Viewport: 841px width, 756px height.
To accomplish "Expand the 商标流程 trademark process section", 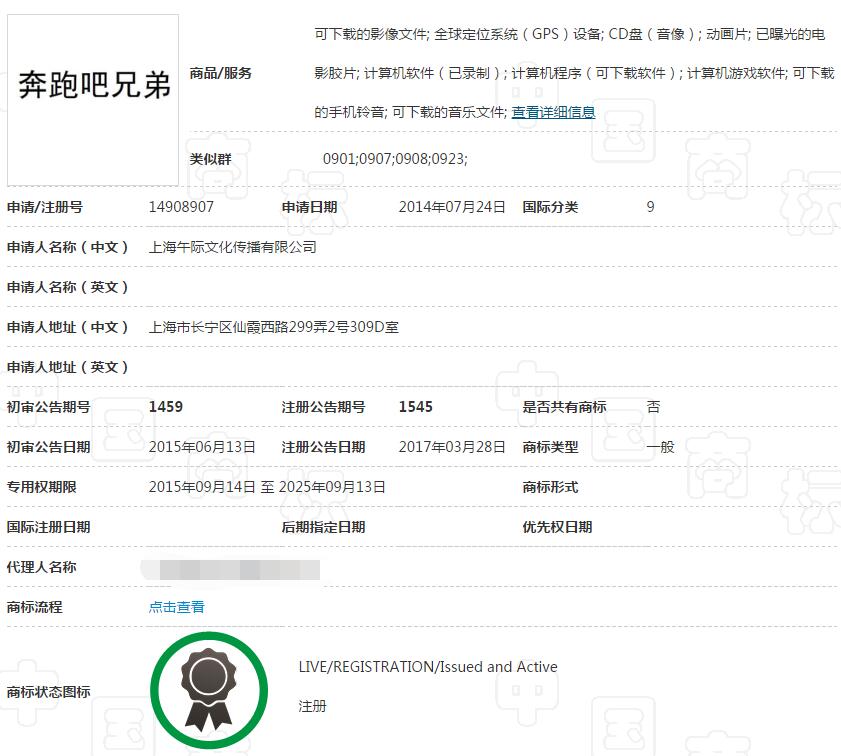I will 40,607.
